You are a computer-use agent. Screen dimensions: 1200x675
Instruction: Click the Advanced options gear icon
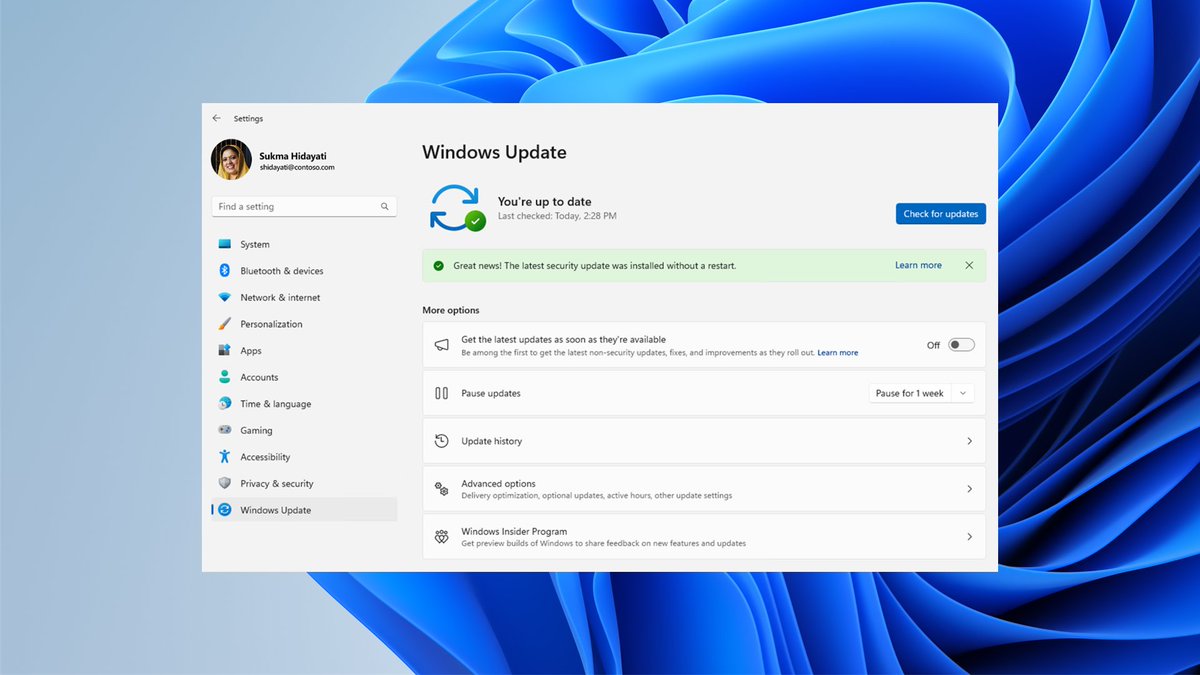(441, 488)
